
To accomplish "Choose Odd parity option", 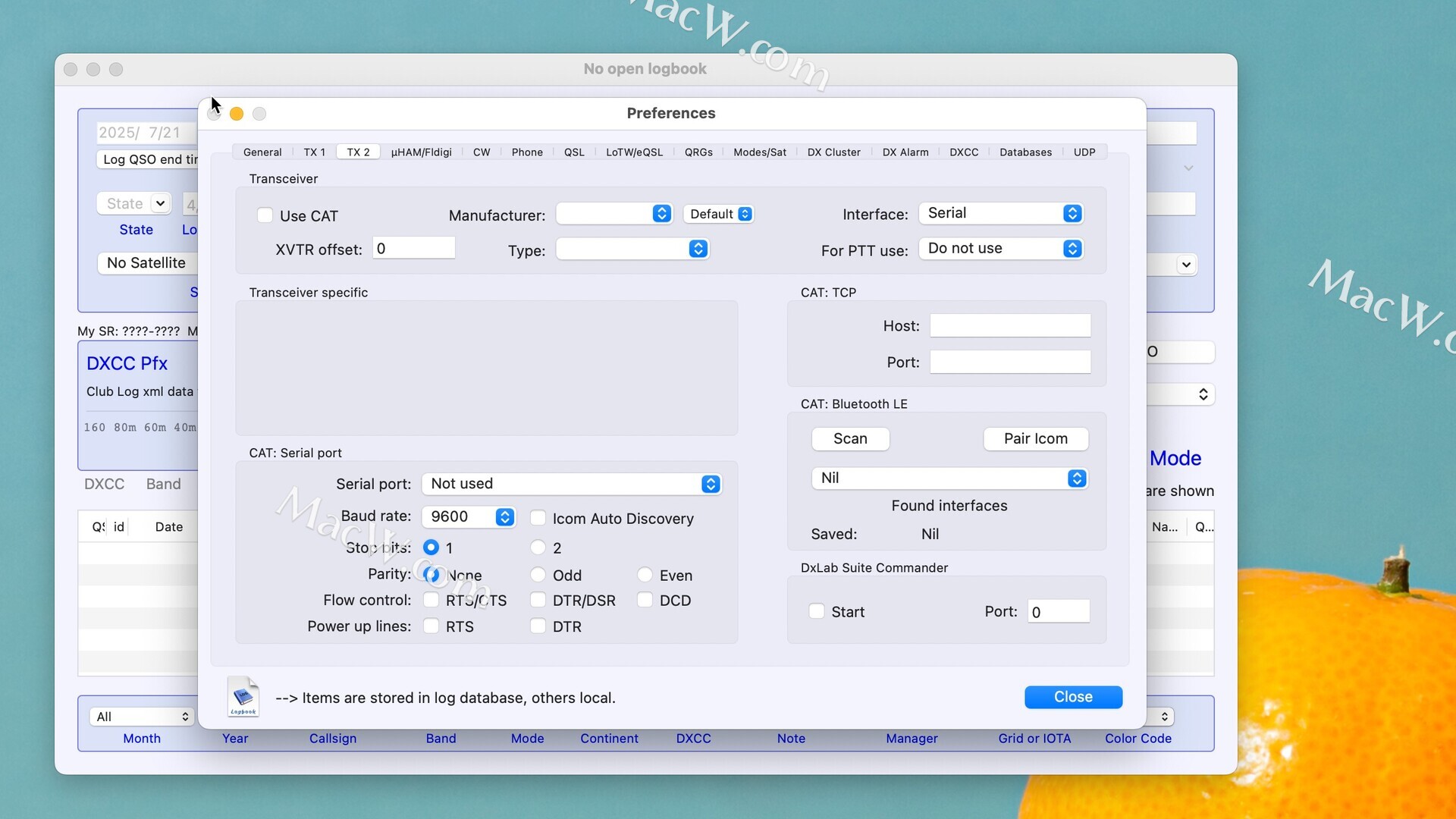I will coord(538,574).
